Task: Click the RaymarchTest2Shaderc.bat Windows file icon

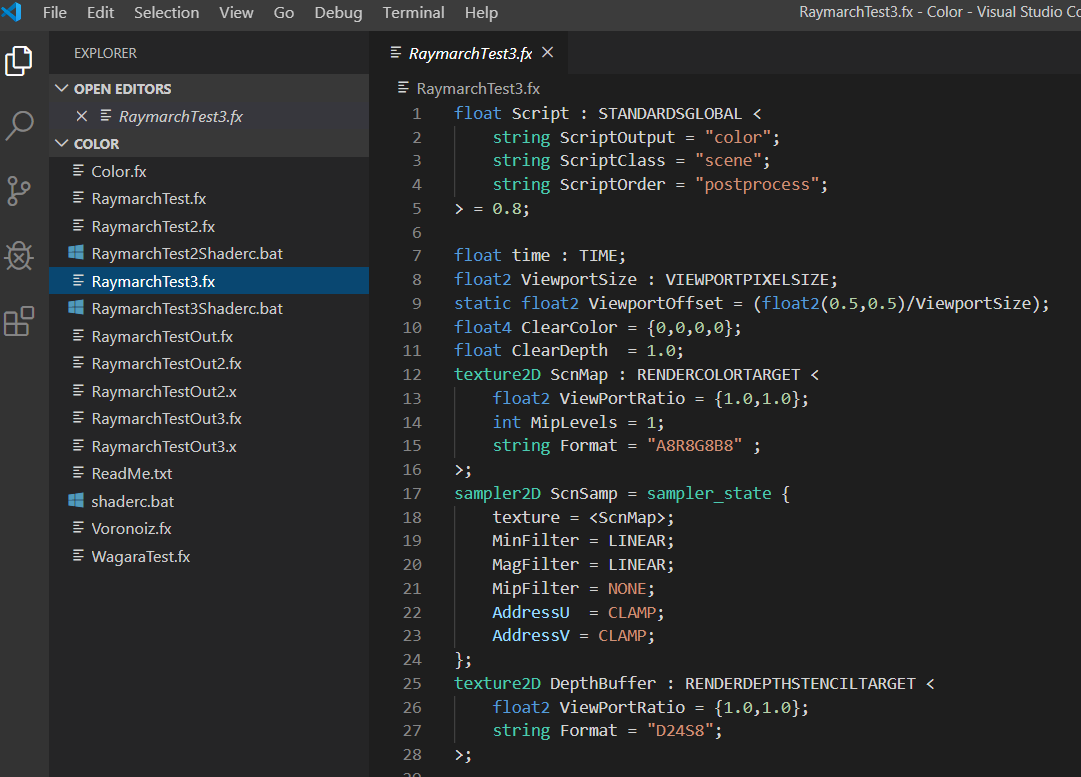Action: coord(77,253)
